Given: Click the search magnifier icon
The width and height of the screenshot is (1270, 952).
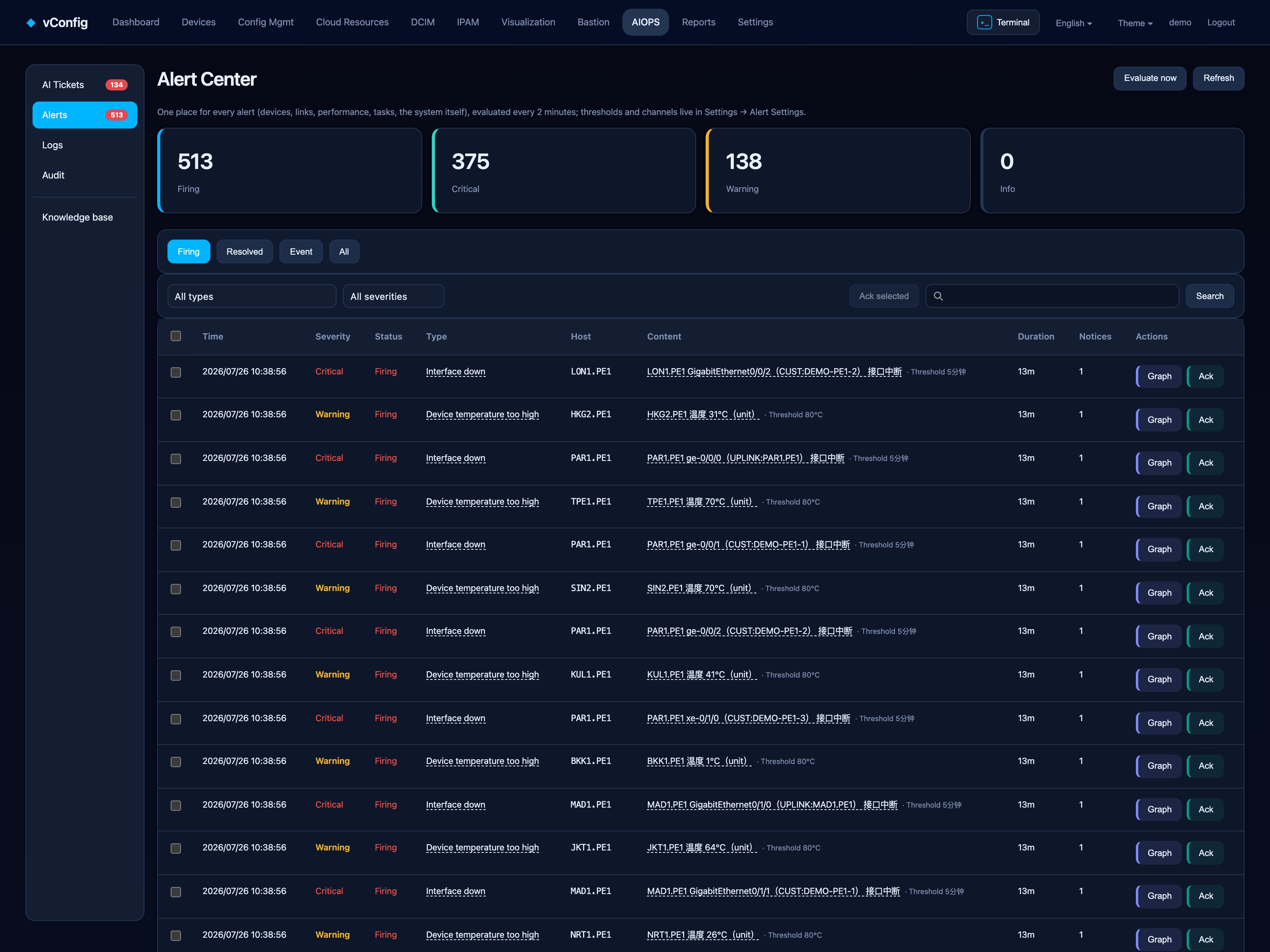Looking at the screenshot, I should click(x=938, y=296).
